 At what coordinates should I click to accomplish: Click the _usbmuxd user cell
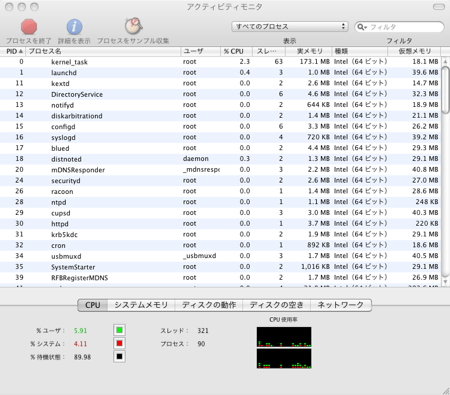(199, 256)
